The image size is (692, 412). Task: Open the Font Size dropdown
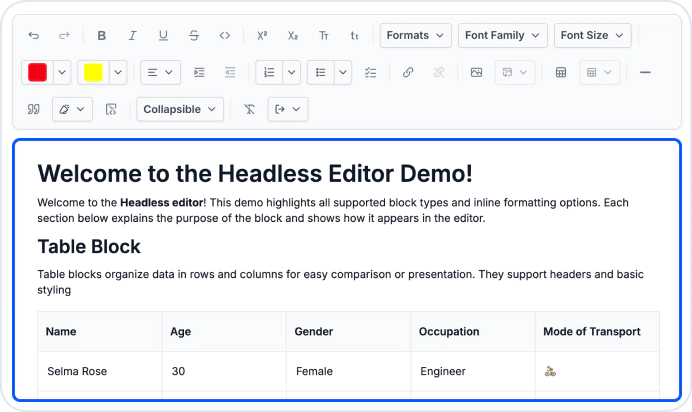(x=593, y=35)
